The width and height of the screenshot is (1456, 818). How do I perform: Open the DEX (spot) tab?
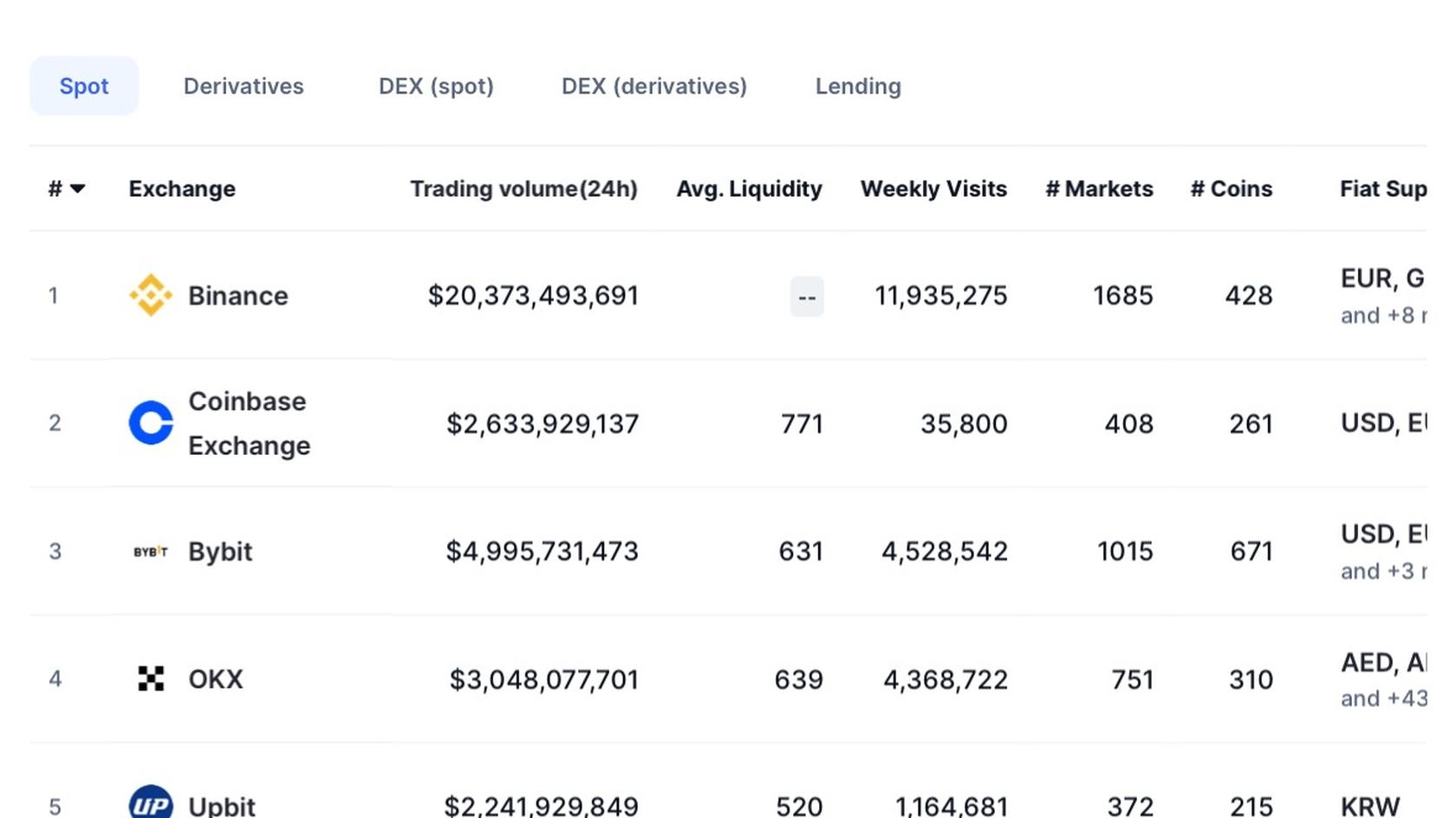coord(436,86)
